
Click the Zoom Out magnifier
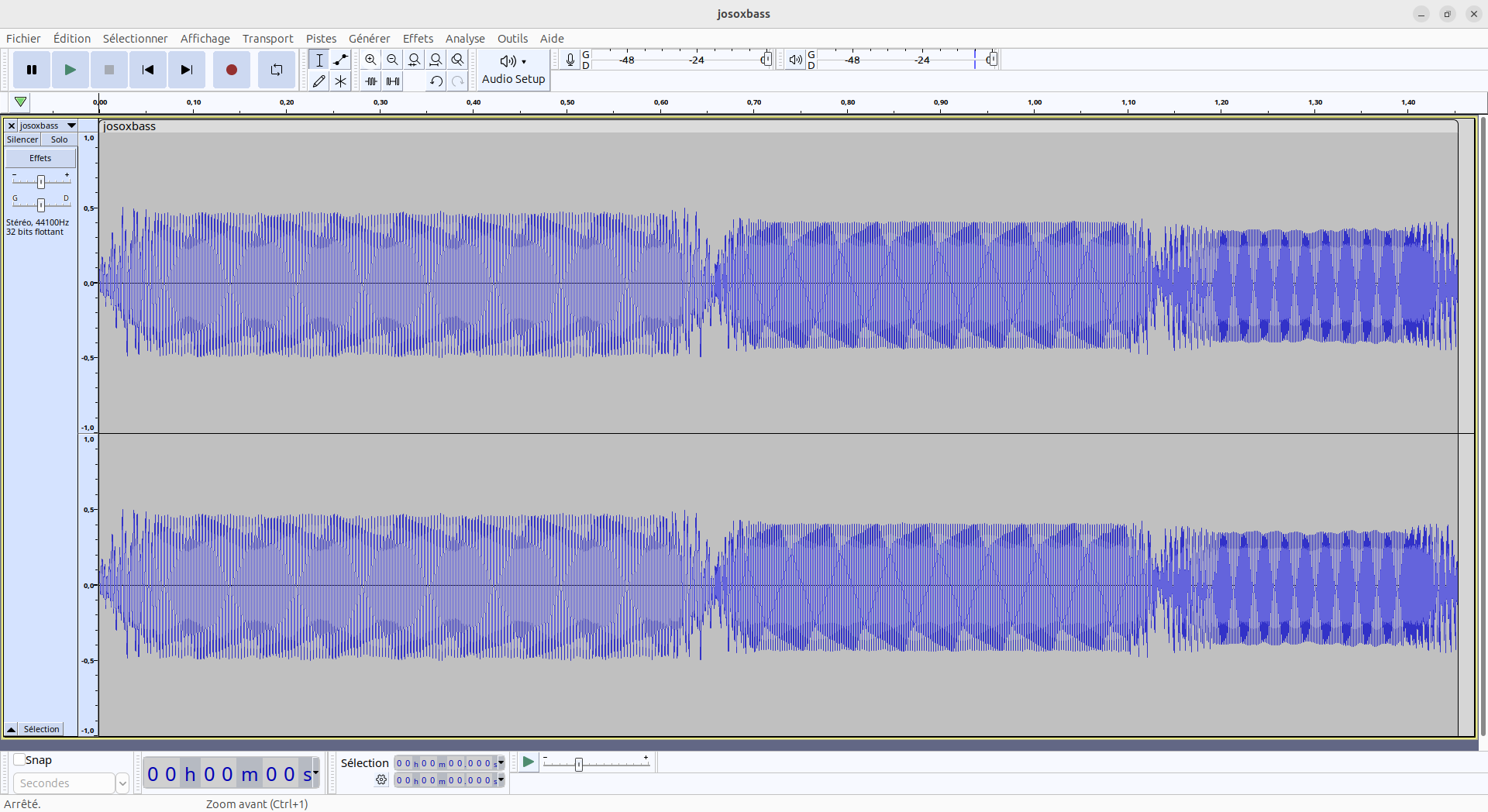click(x=392, y=60)
